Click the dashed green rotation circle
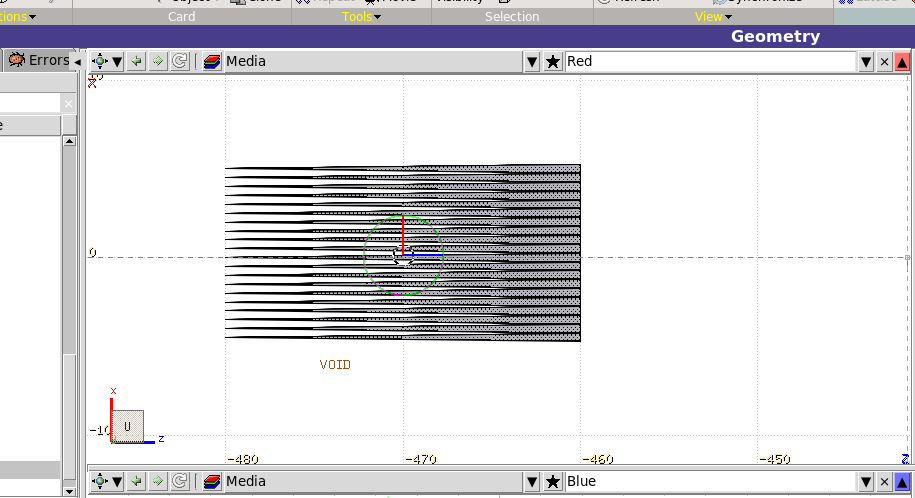Screen dimensions: 915x498 point(403,256)
